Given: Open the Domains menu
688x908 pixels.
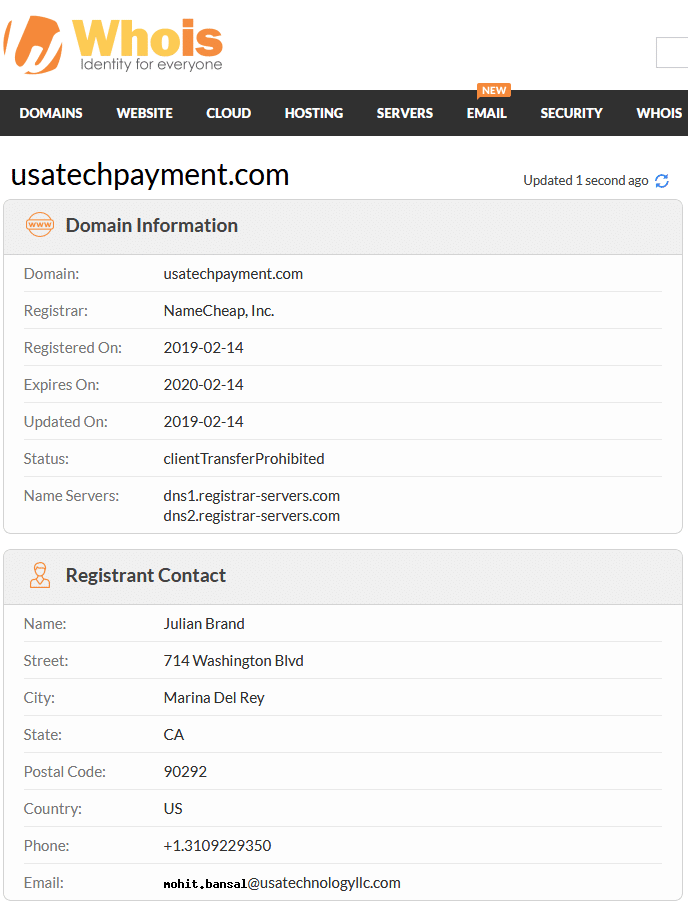Looking at the screenshot, I should tap(51, 113).
